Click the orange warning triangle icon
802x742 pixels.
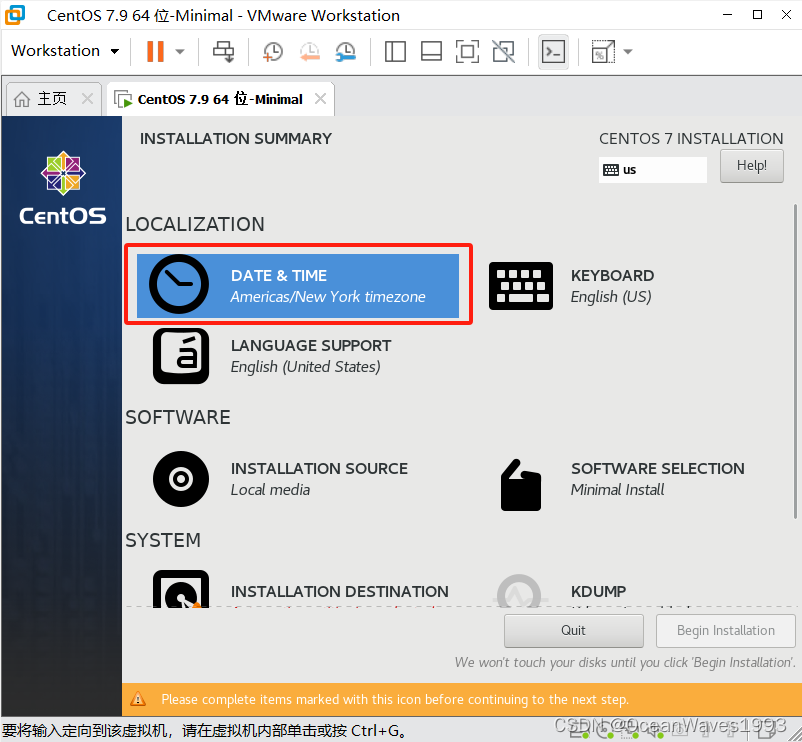tap(138, 699)
